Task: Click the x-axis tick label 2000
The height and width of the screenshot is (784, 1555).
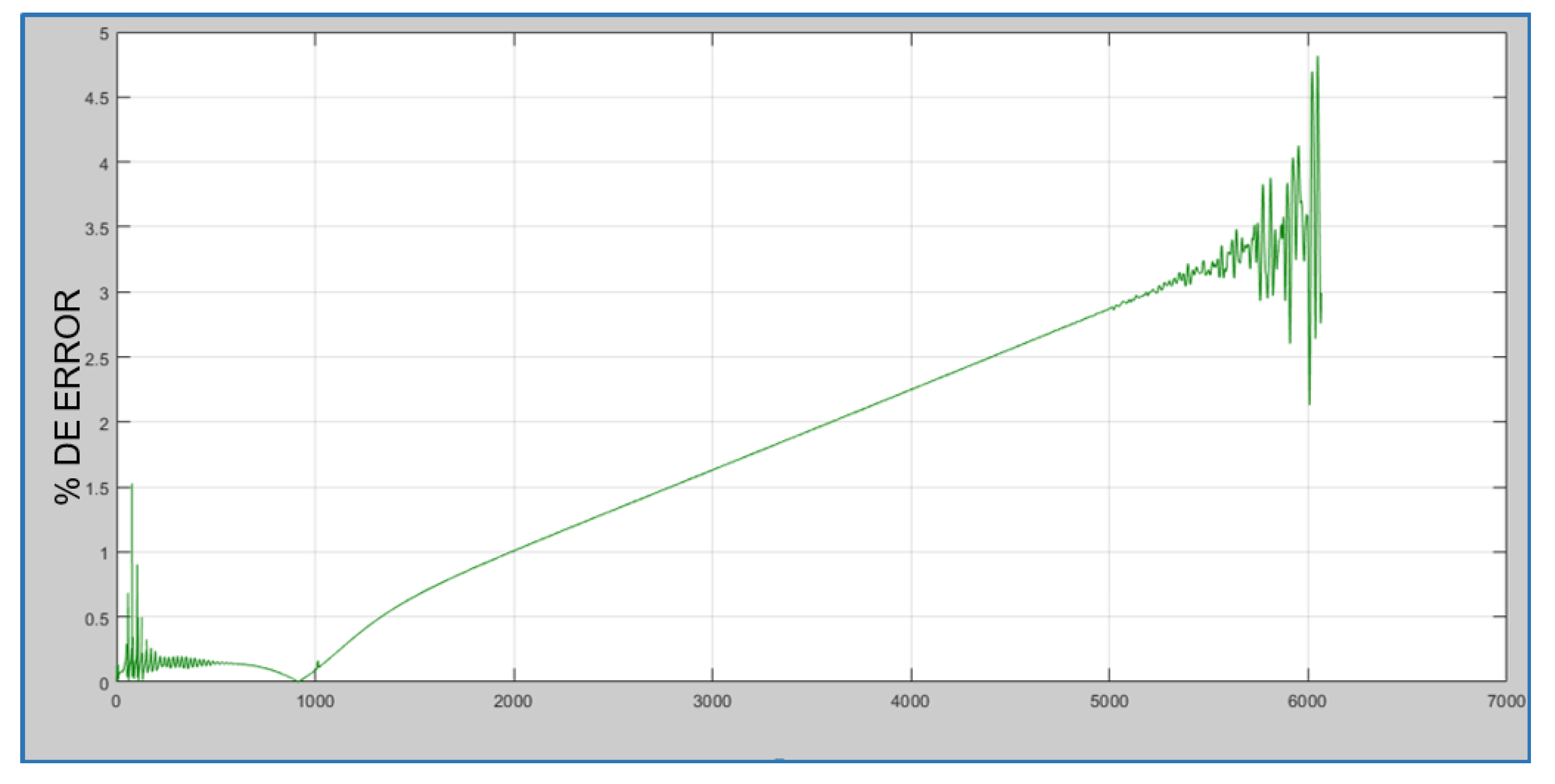Action: click(x=513, y=702)
